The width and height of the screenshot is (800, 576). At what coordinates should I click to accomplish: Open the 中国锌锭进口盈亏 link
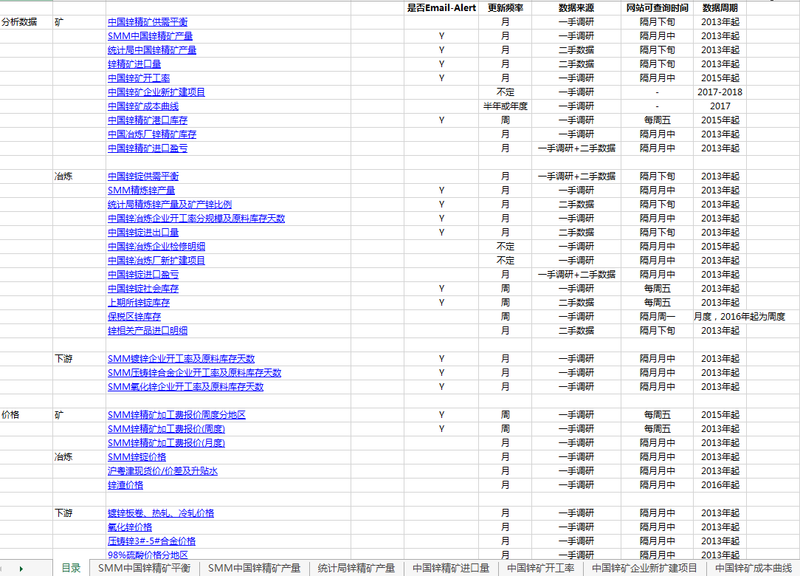pos(143,274)
